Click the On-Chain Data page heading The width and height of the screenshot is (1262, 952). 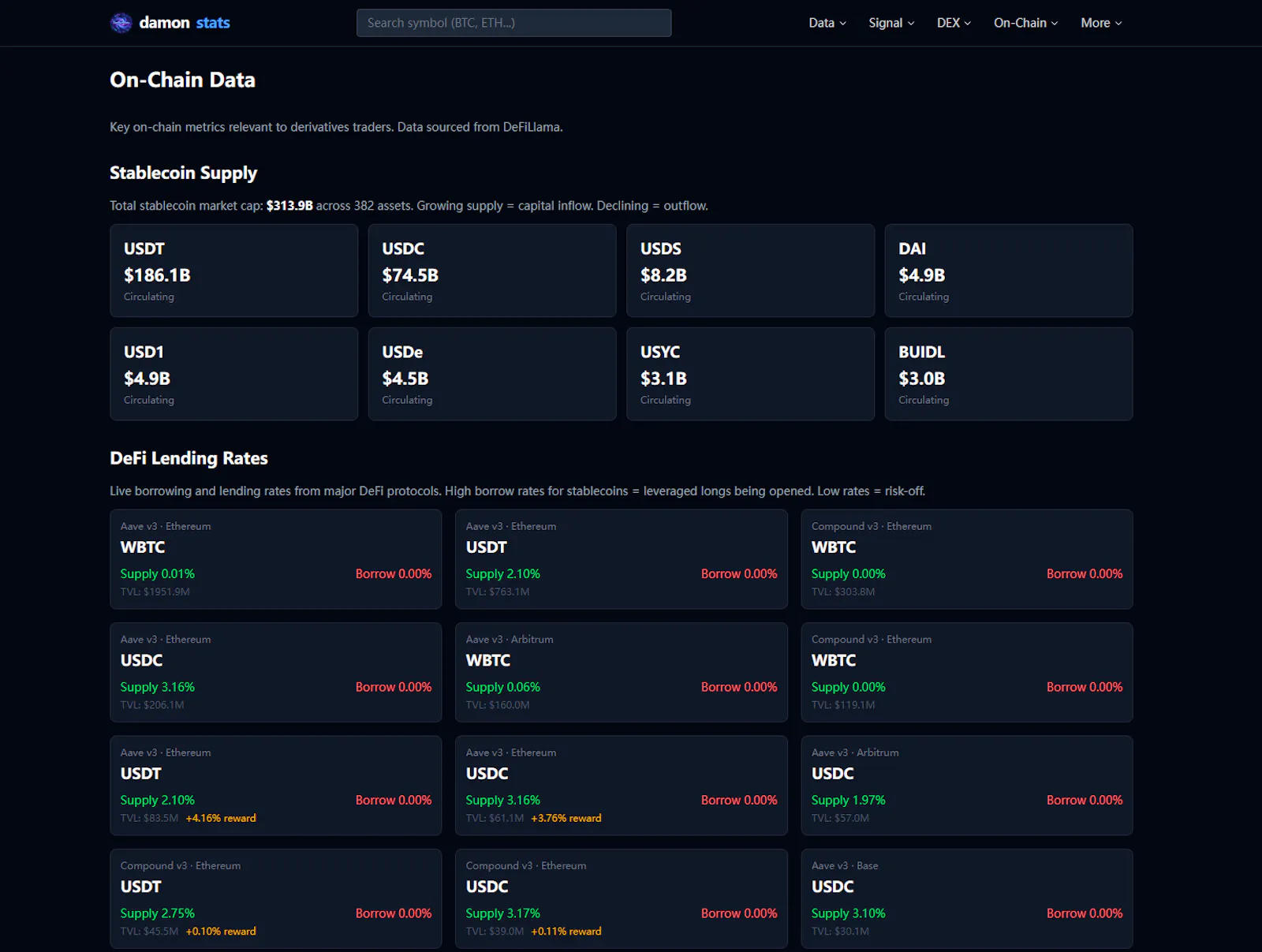point(182,80)
